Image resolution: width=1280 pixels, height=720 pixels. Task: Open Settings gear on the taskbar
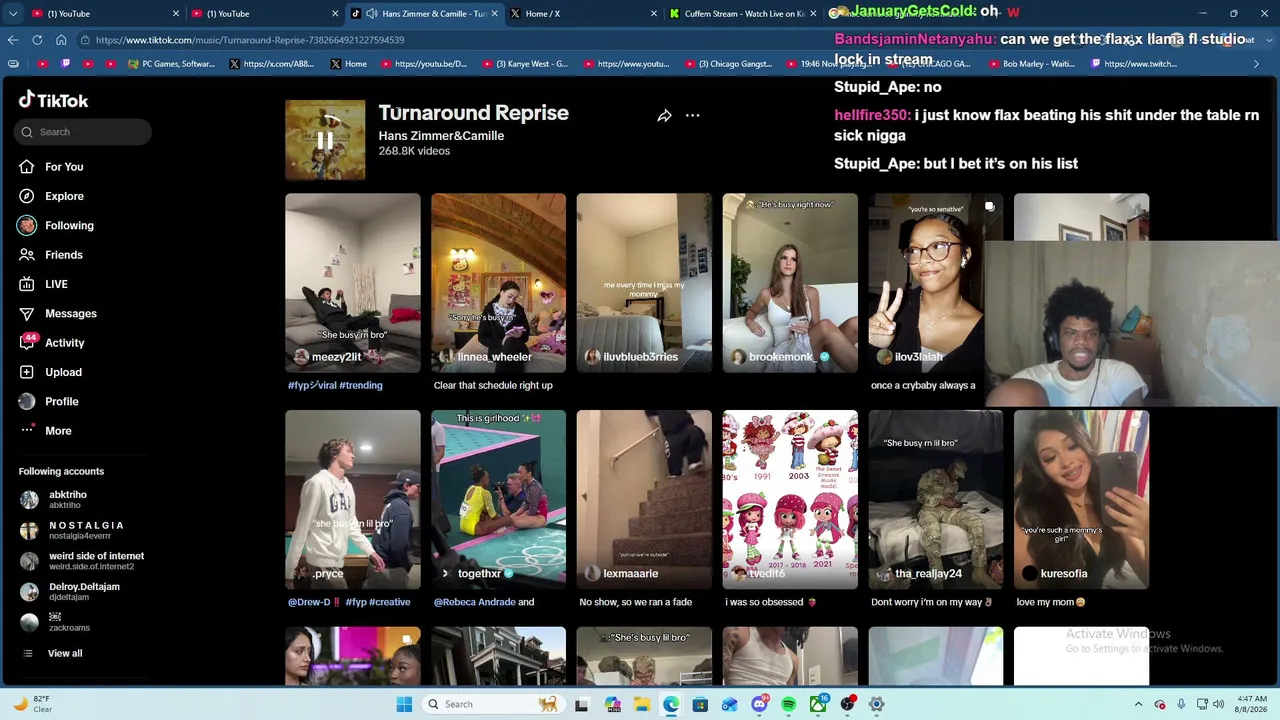tap(876, 704)
